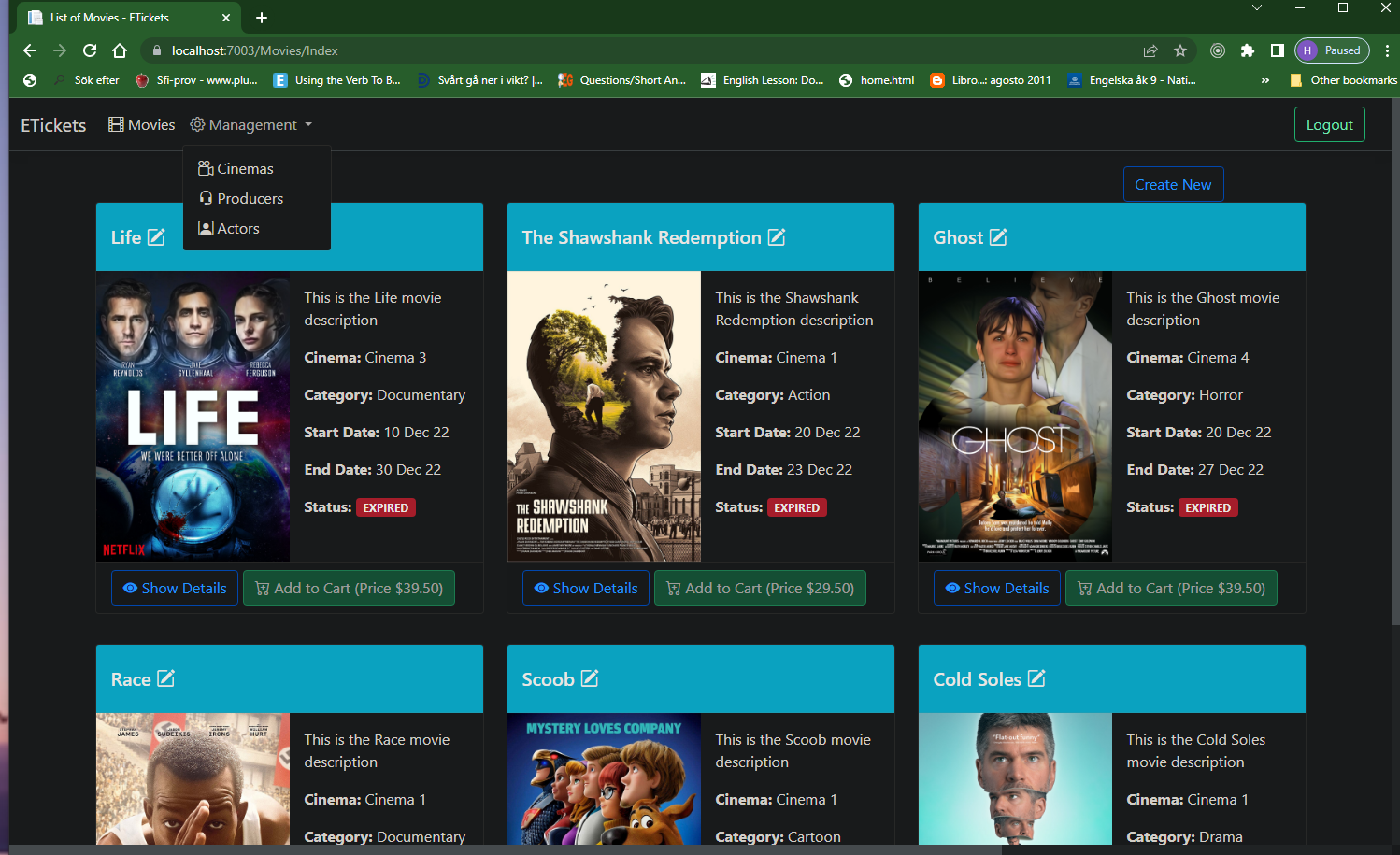This screenshot has height=855, width=1400.
Task: Click the edit icon next to Life title
Action: (156, 237)
